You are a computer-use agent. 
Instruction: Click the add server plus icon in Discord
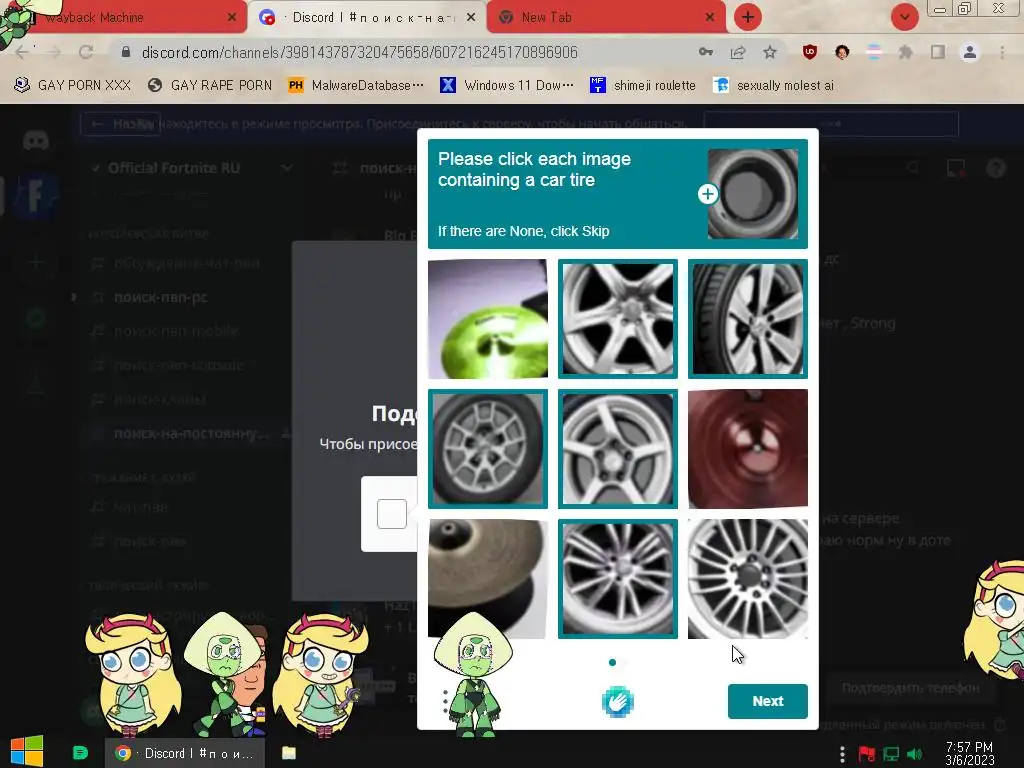pos(36,263)
